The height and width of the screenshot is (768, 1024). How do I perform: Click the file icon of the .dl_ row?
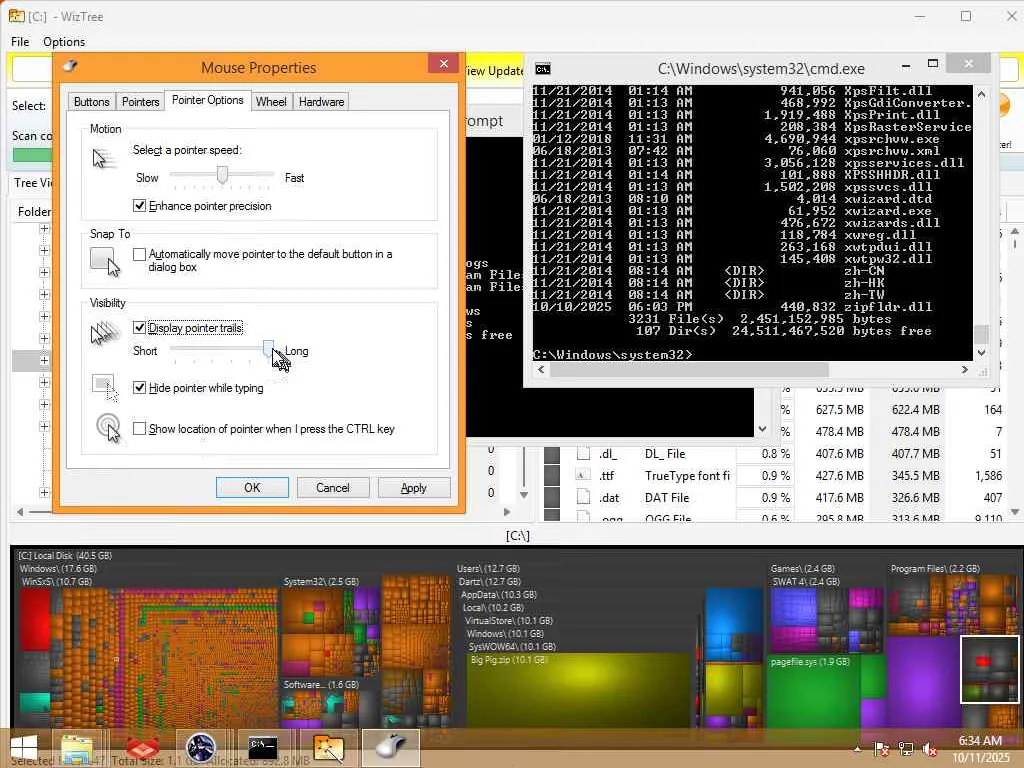pos(583,453)
